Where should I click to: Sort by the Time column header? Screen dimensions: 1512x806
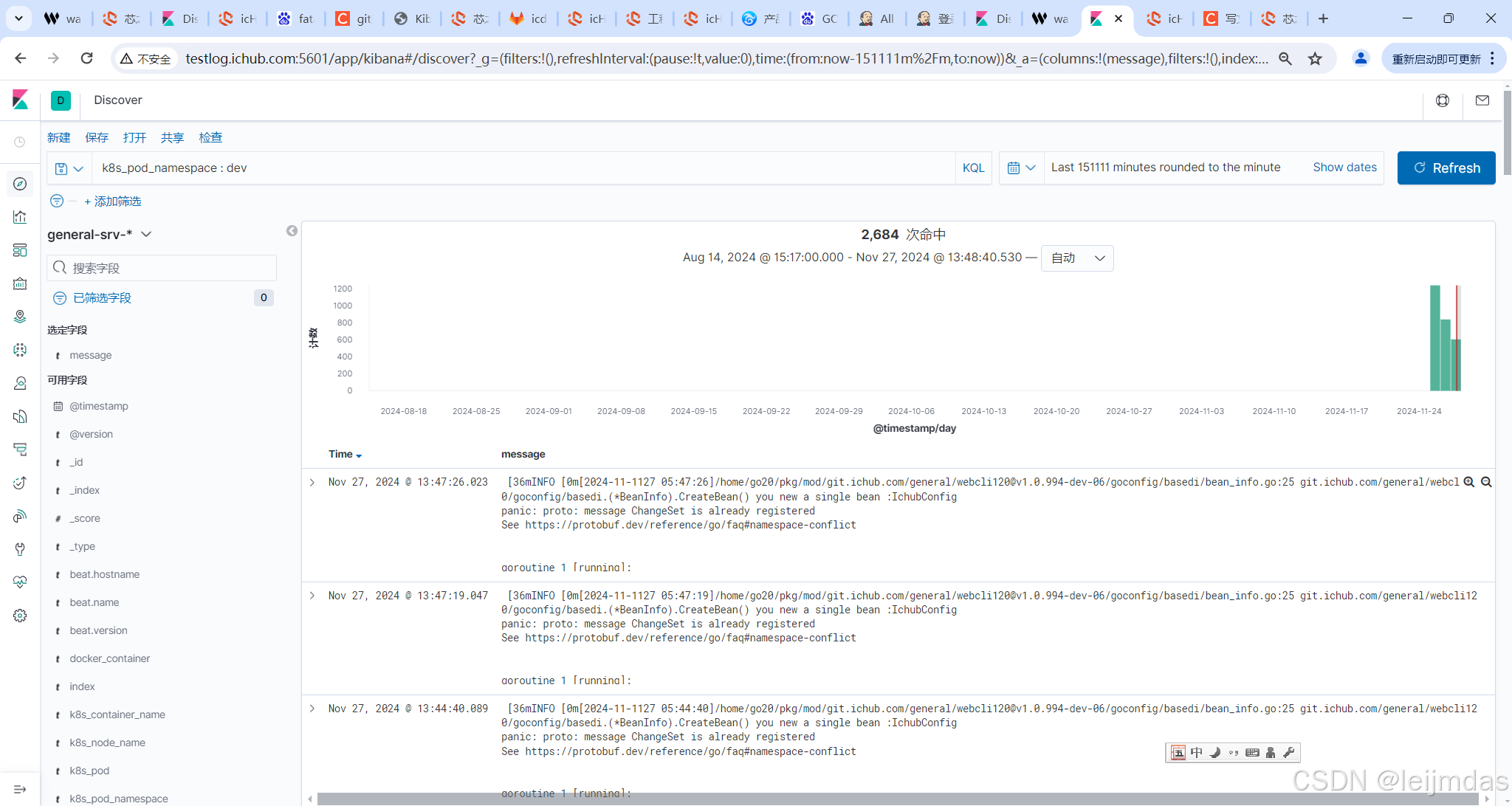pos(345,454)
